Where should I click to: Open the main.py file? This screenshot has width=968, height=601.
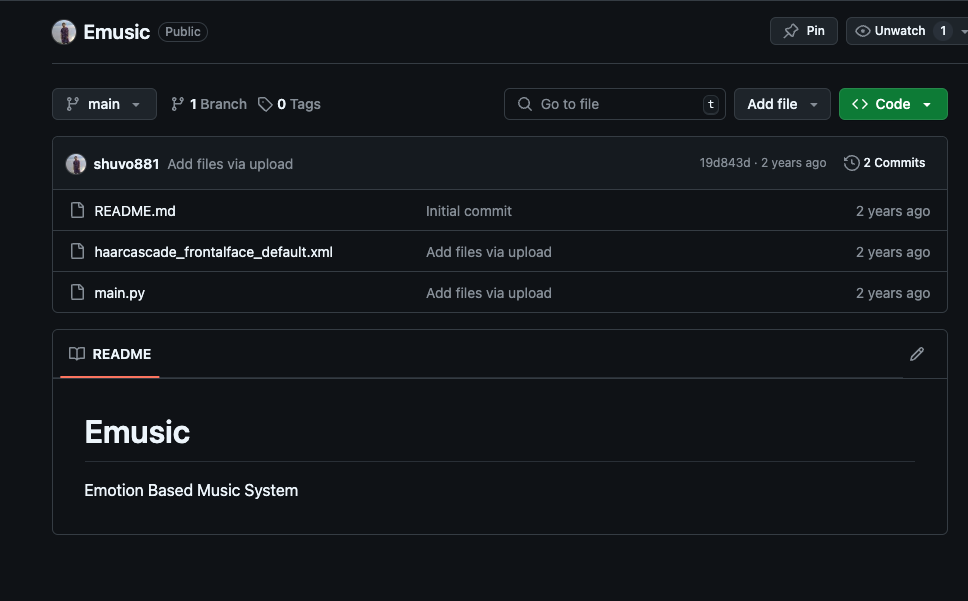pos(119,293)
